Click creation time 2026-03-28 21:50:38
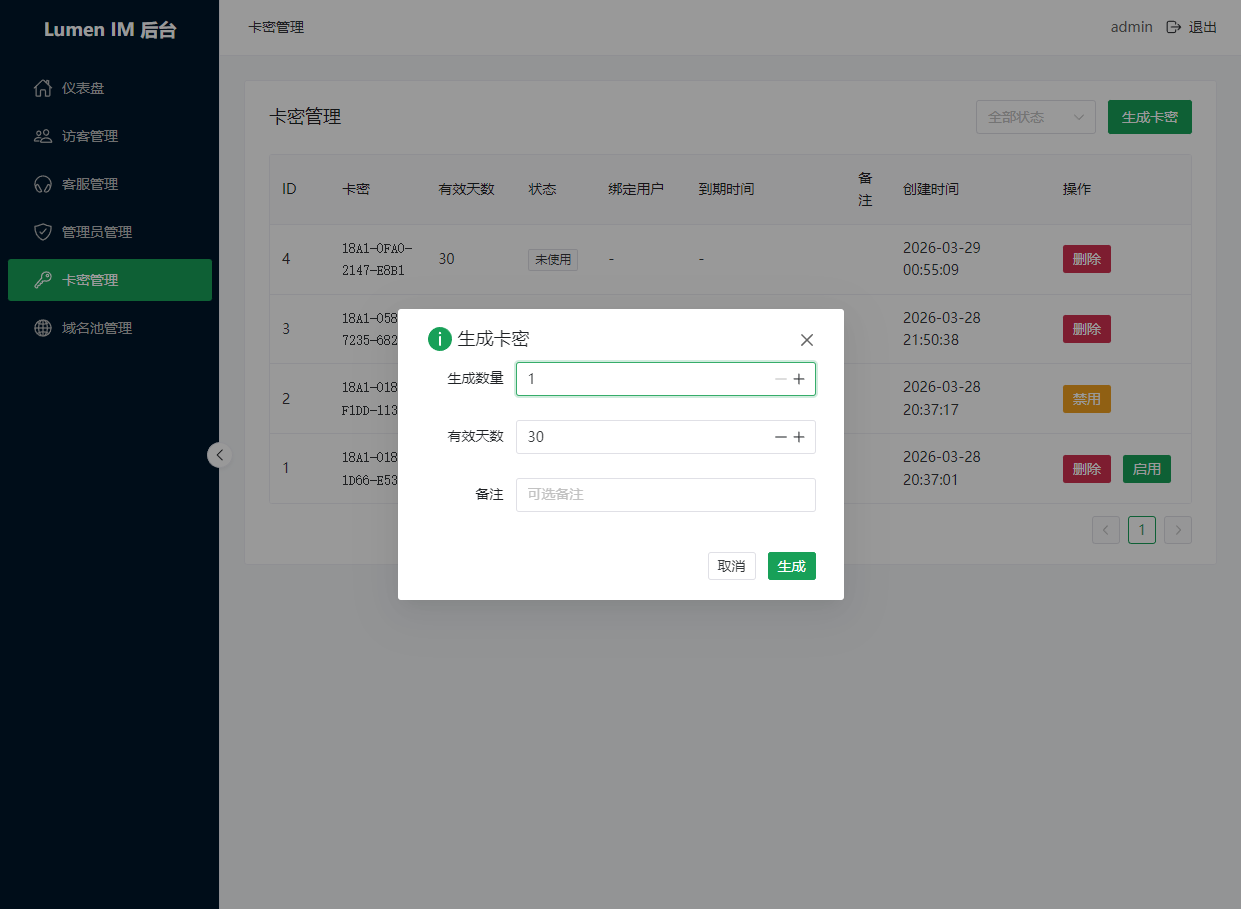 click(942, 329)
